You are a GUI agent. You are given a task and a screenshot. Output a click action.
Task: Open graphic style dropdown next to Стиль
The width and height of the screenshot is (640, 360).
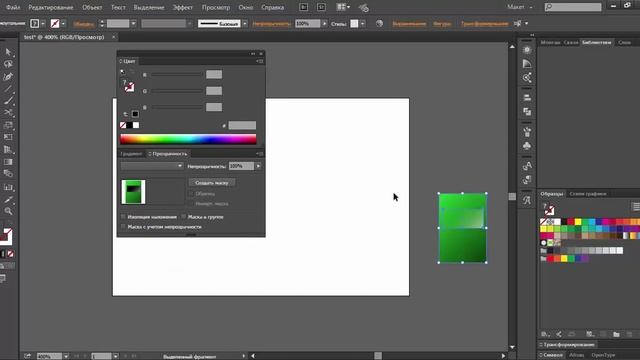[362, 24]
